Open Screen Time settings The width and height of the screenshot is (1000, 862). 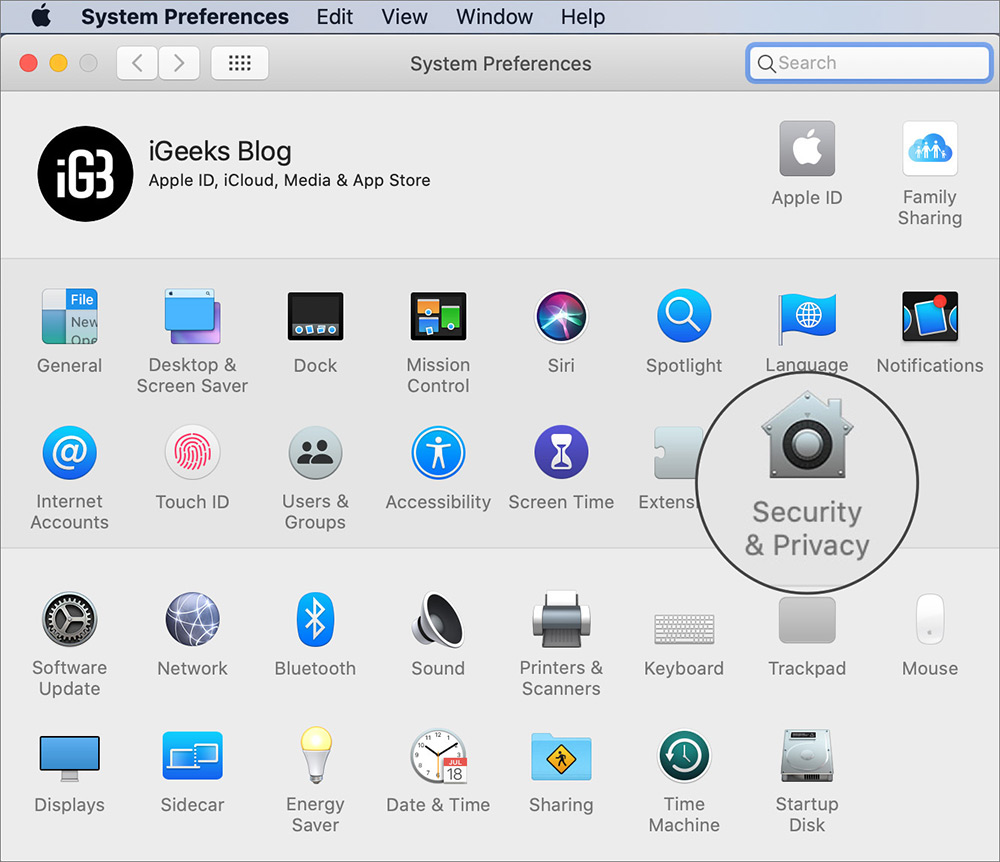click(561, 452)
